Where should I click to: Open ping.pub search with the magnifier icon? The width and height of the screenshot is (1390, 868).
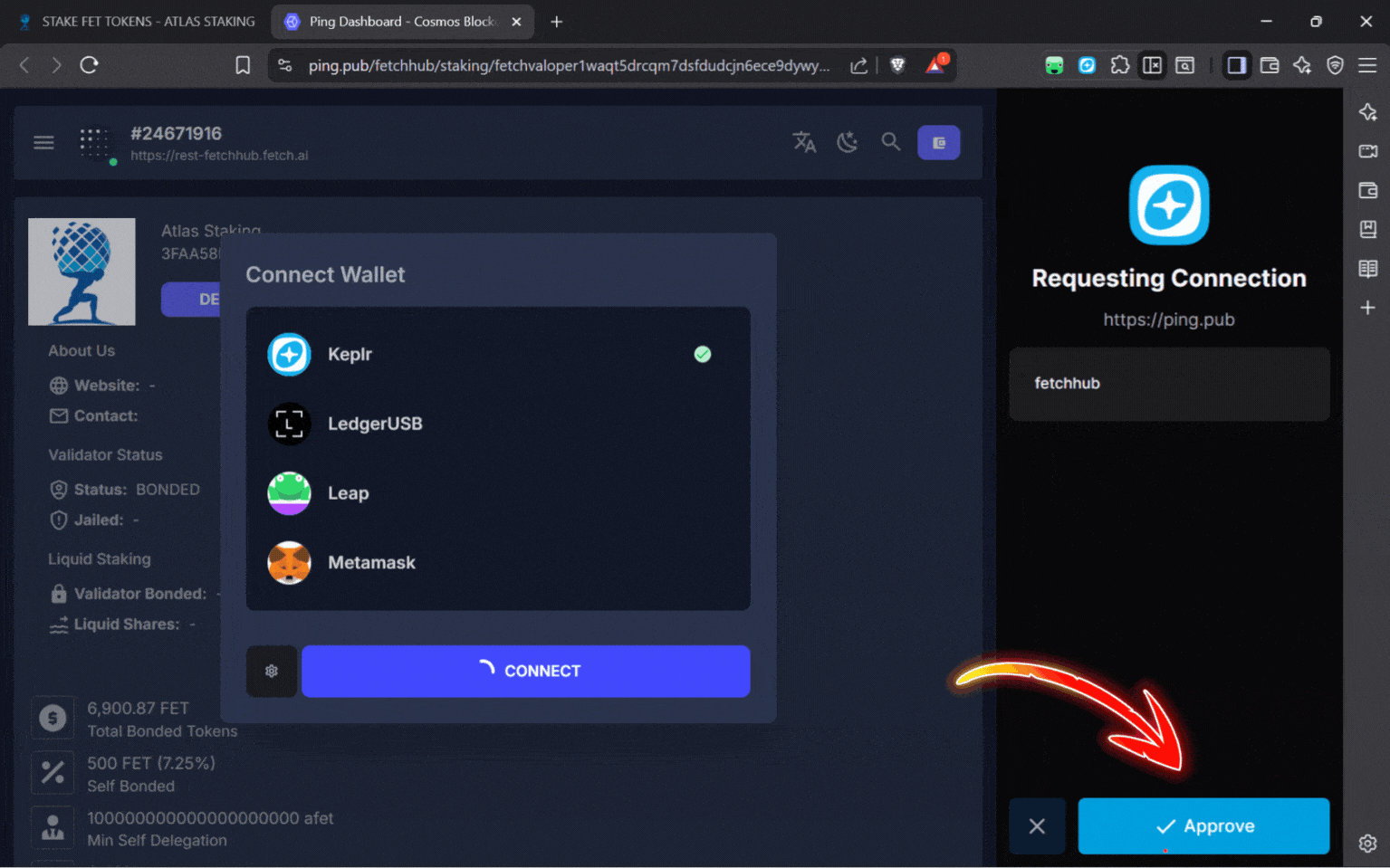891,142
